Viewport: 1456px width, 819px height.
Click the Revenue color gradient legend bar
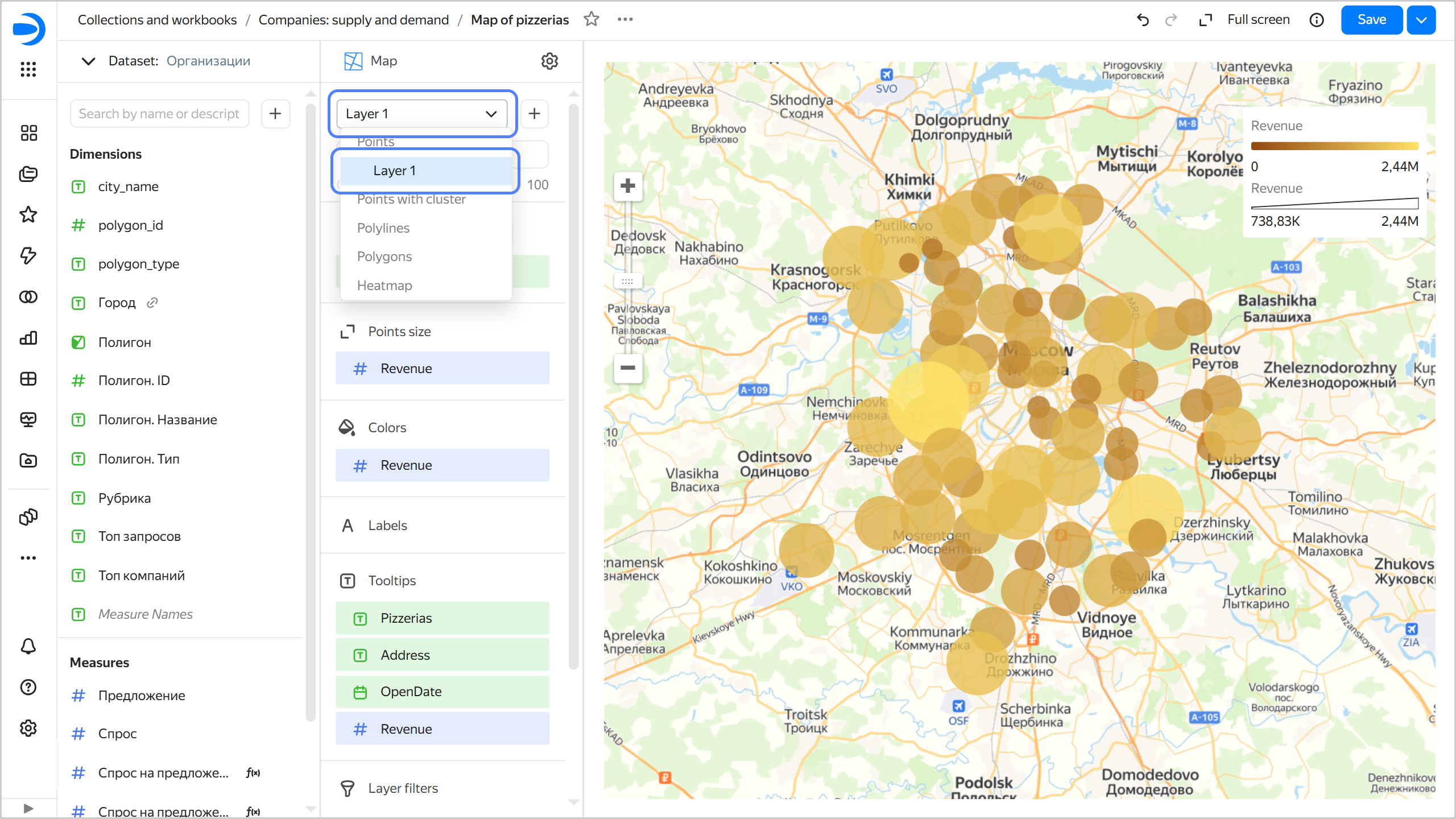1334,146
